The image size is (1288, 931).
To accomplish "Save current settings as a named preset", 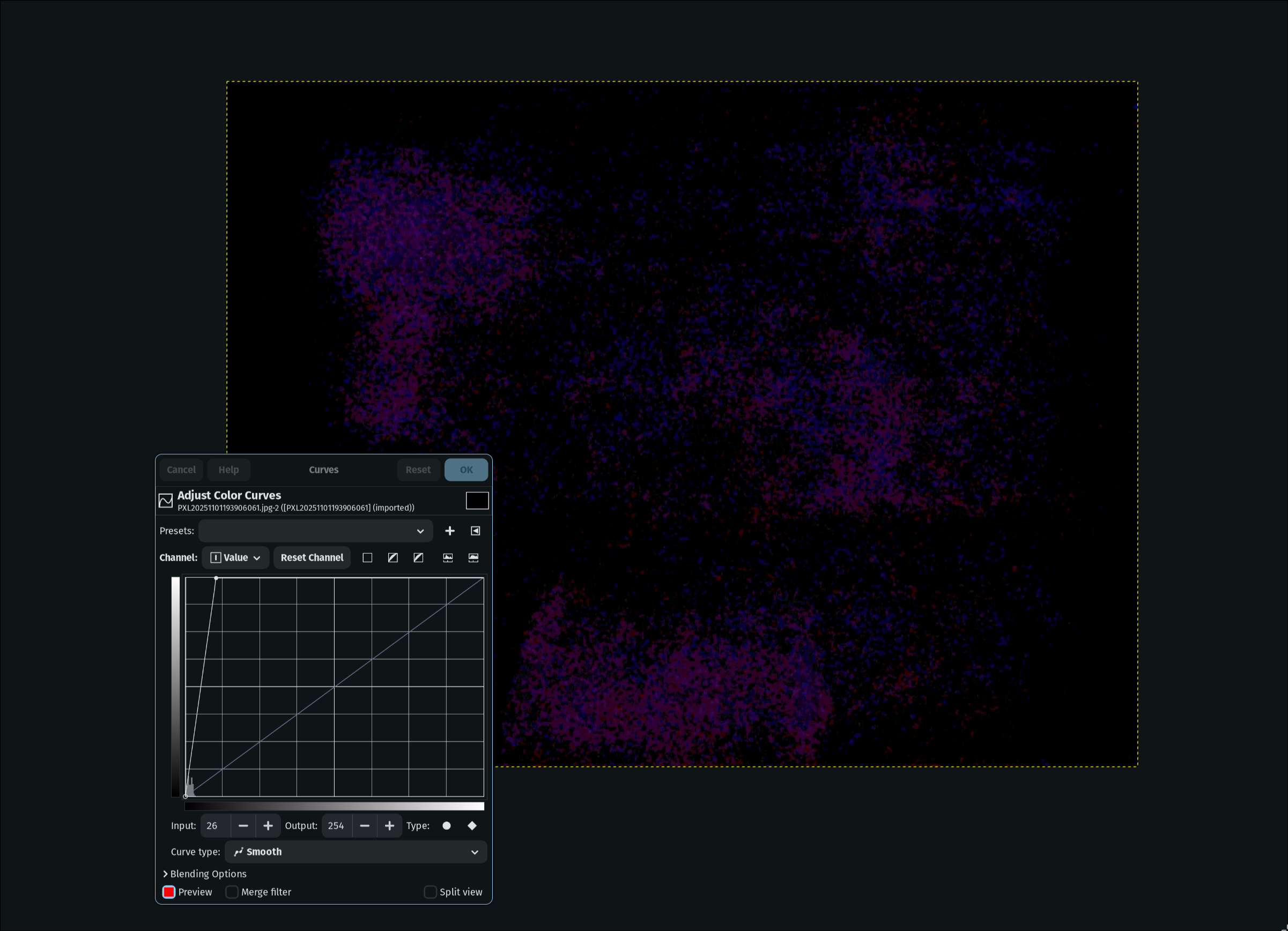I will 449,531.
